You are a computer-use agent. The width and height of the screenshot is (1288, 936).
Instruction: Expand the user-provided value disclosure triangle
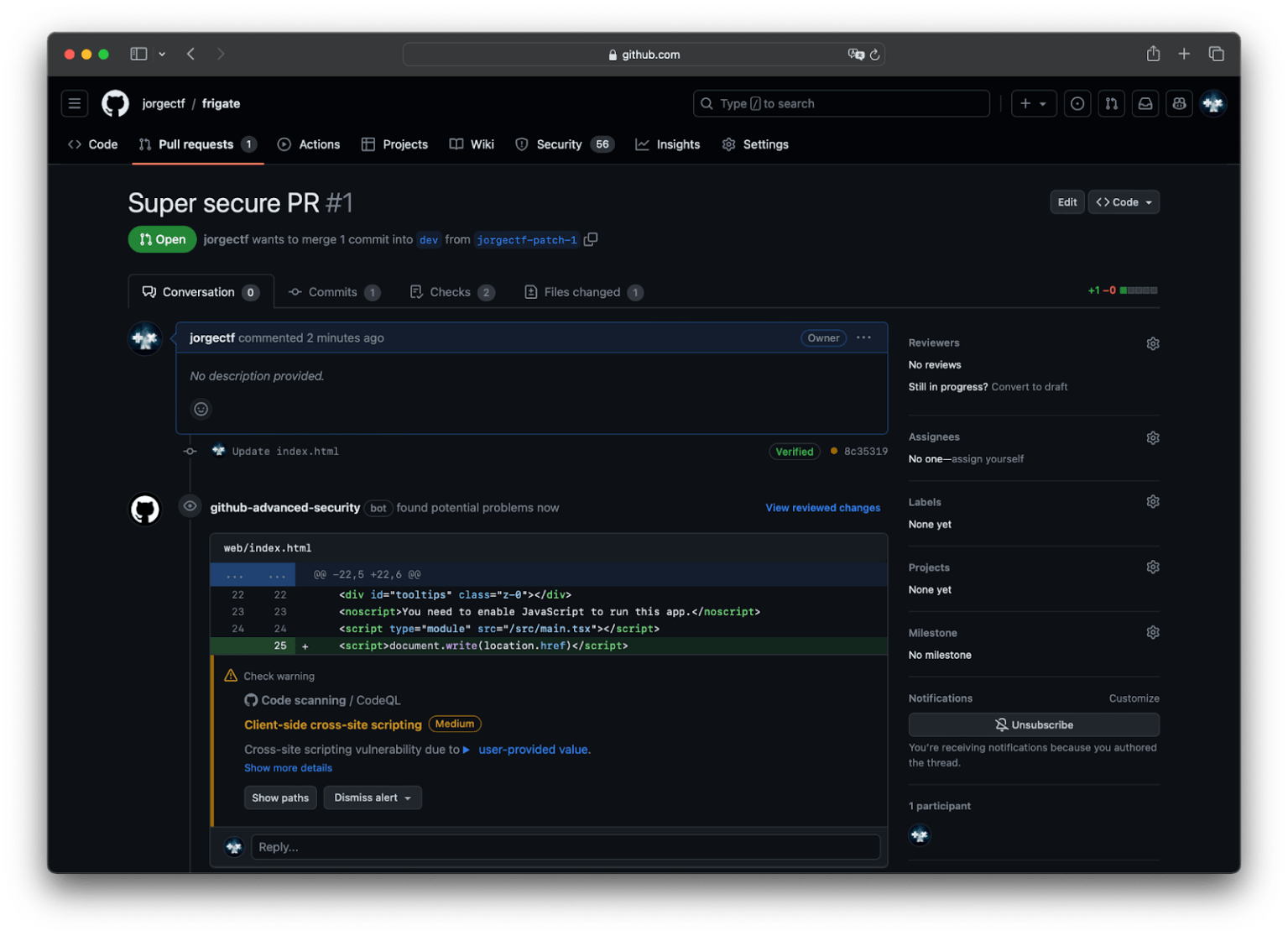click(467, 750)
